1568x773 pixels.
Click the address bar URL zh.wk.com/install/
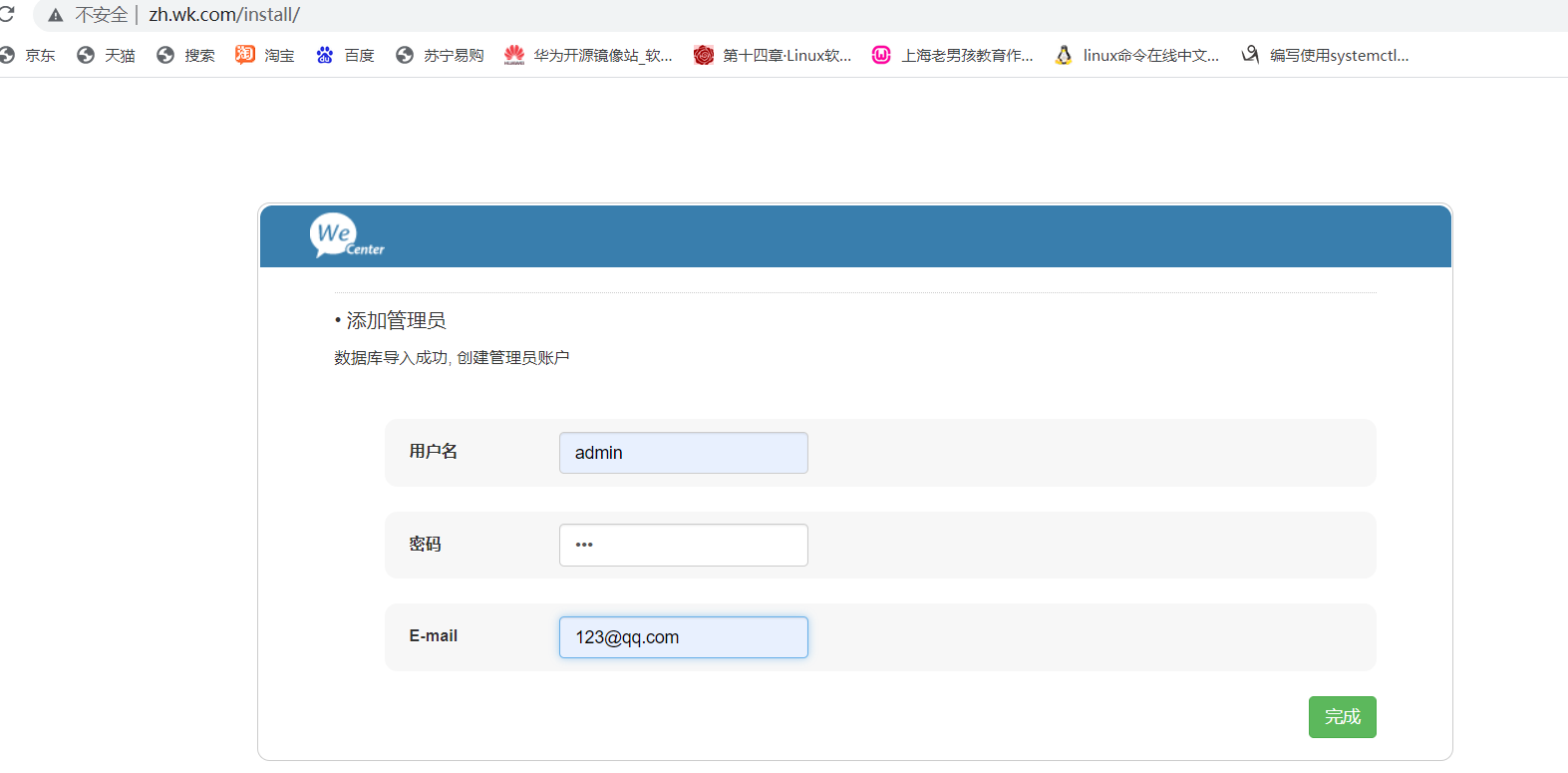coord(224,15)
